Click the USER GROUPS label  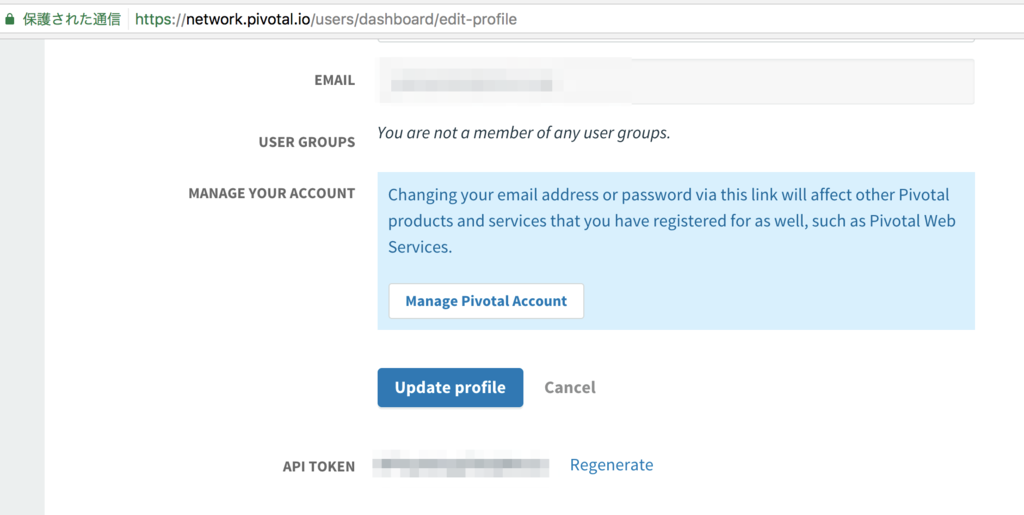[x=306, y=142]
